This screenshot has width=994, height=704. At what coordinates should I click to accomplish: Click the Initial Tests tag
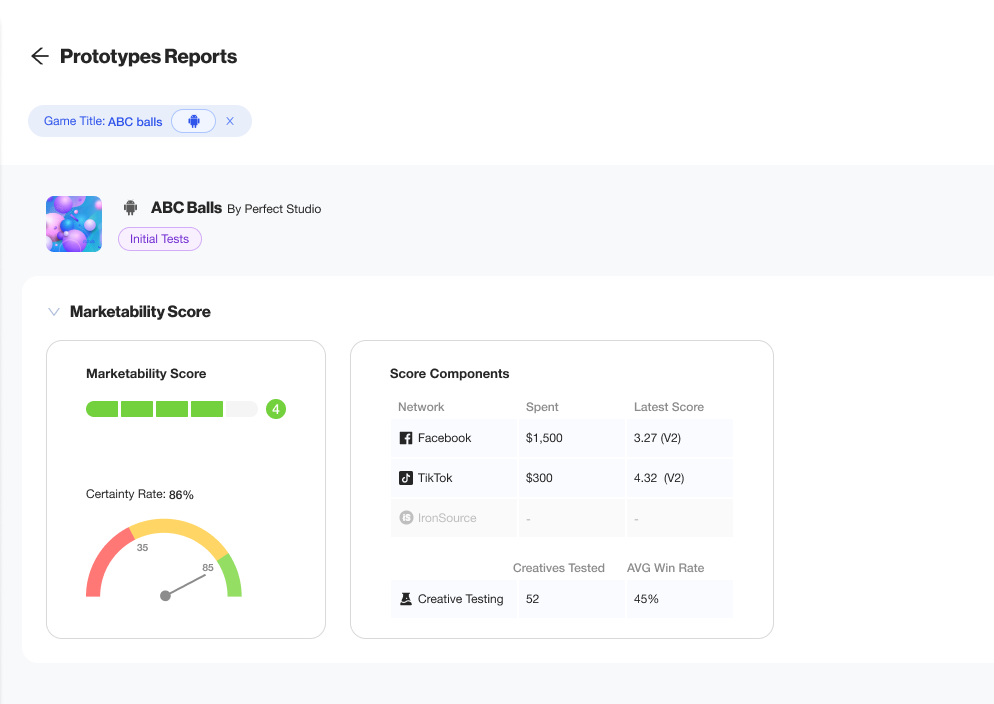pyautogui.click(x=160, y=239)
